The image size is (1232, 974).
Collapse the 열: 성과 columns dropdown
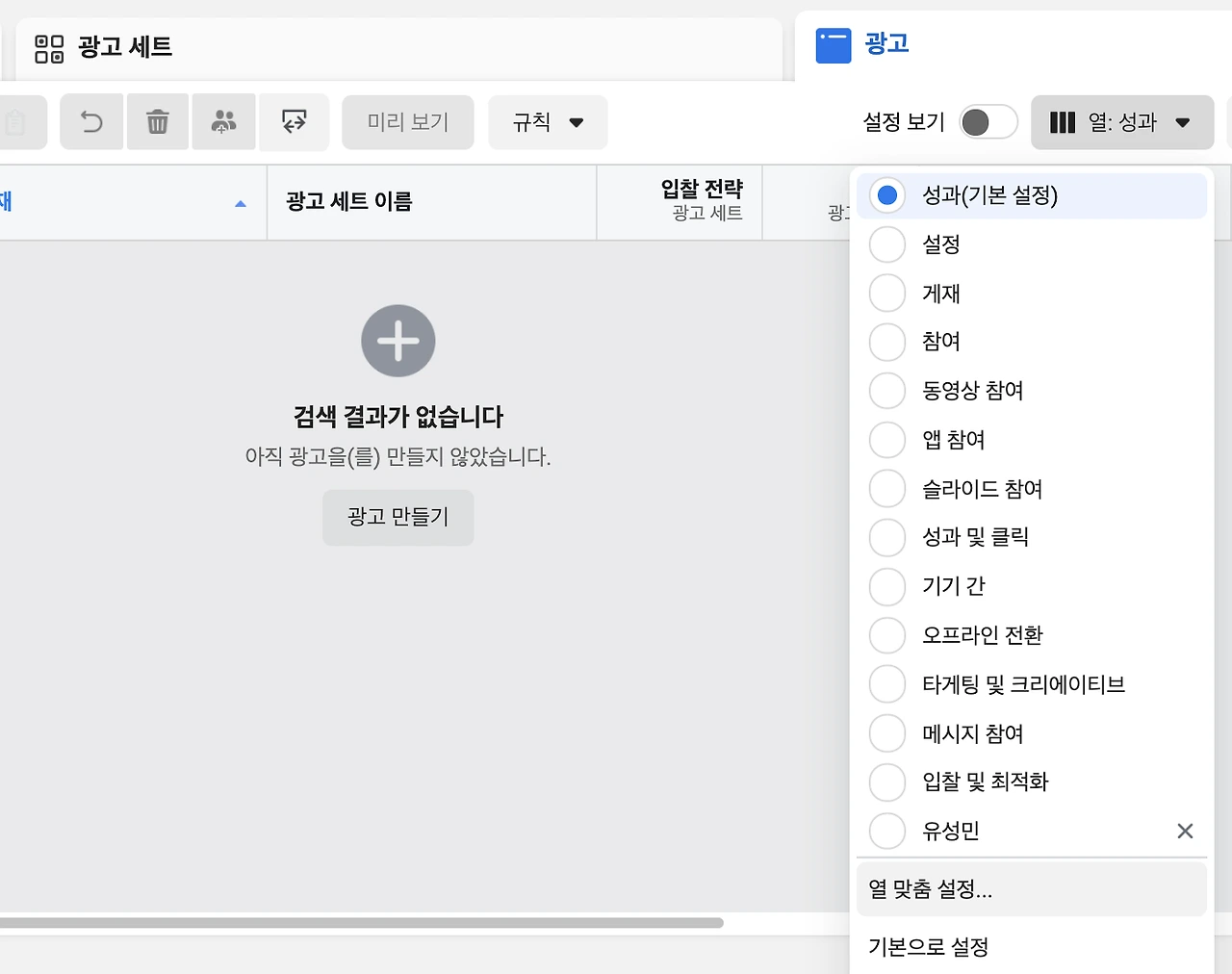[x=1122, y=122]
